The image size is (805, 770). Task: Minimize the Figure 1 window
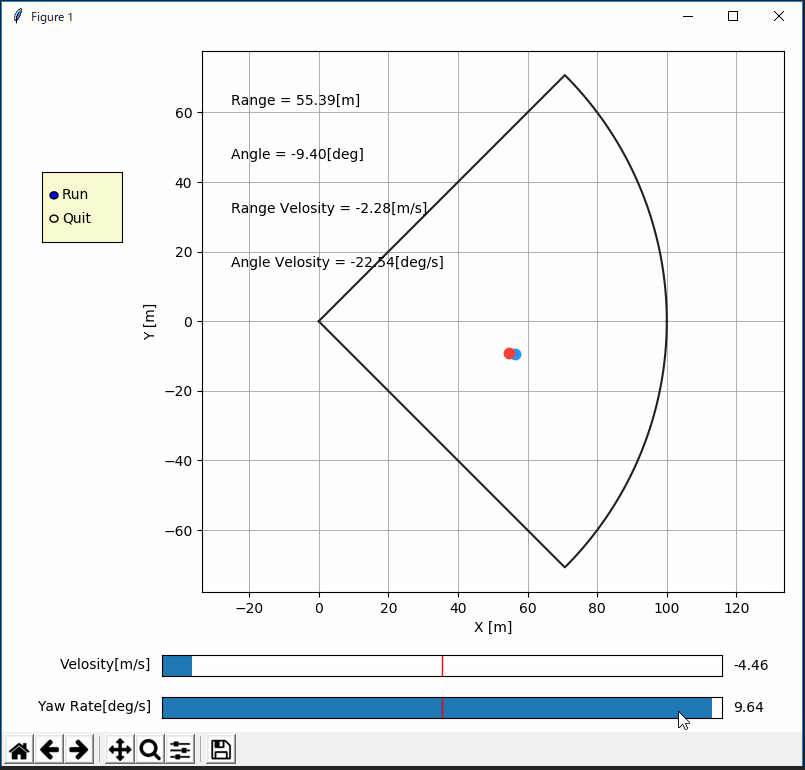[688, 16]
